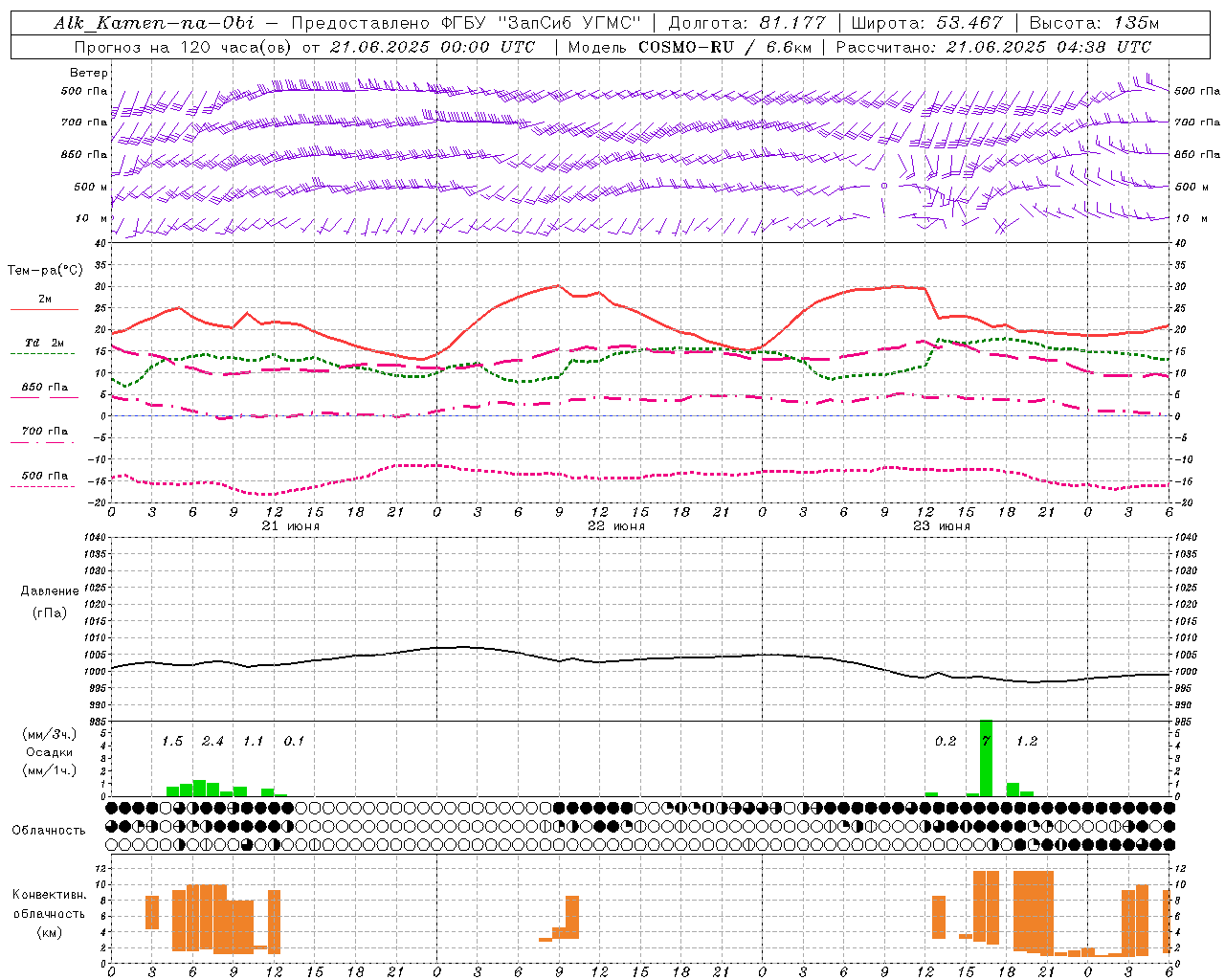Viewport: 1225px width, 980px height.
Task: Click the red line sample under 2м legend
Action: coord(45,310)
